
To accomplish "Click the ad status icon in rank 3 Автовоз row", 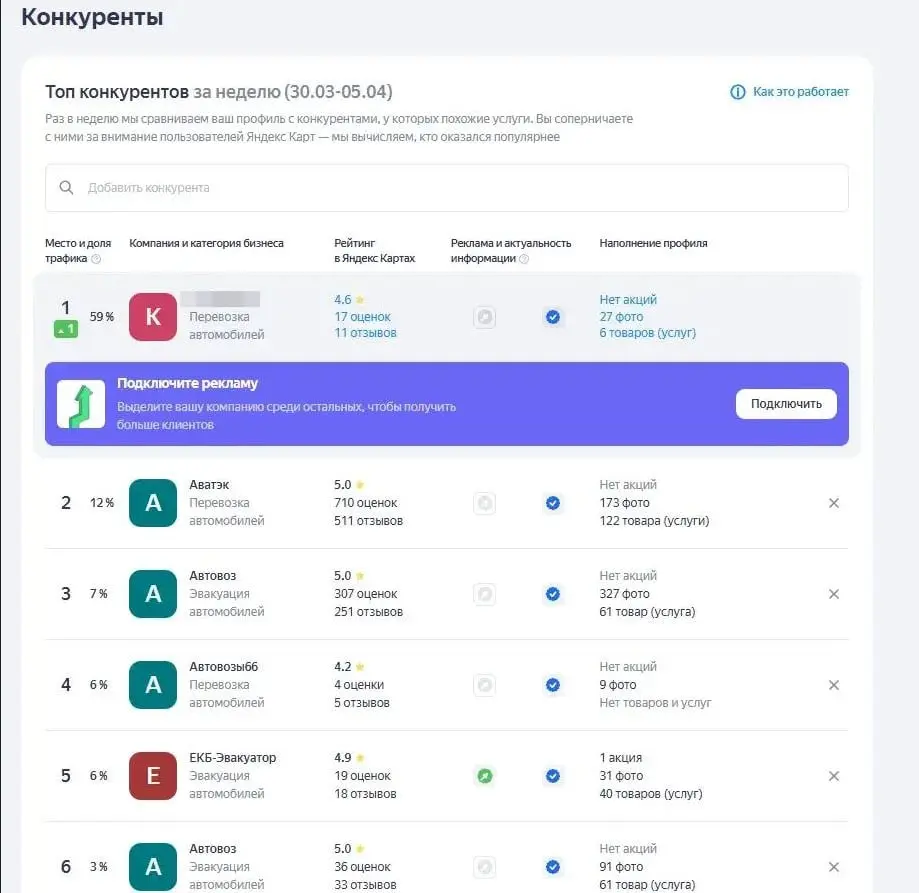I will [485, 594].
